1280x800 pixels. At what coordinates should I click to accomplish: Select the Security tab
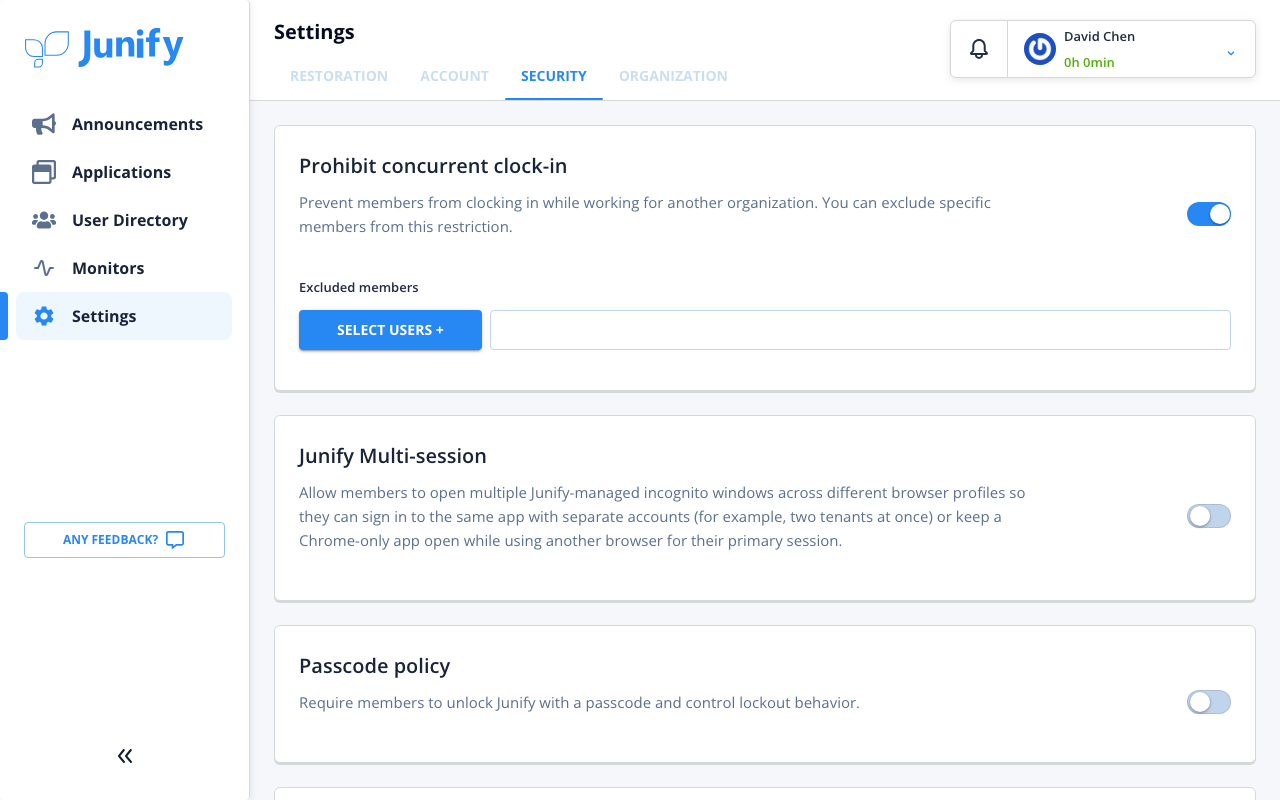pyautogui.click(x=554, y=76)
